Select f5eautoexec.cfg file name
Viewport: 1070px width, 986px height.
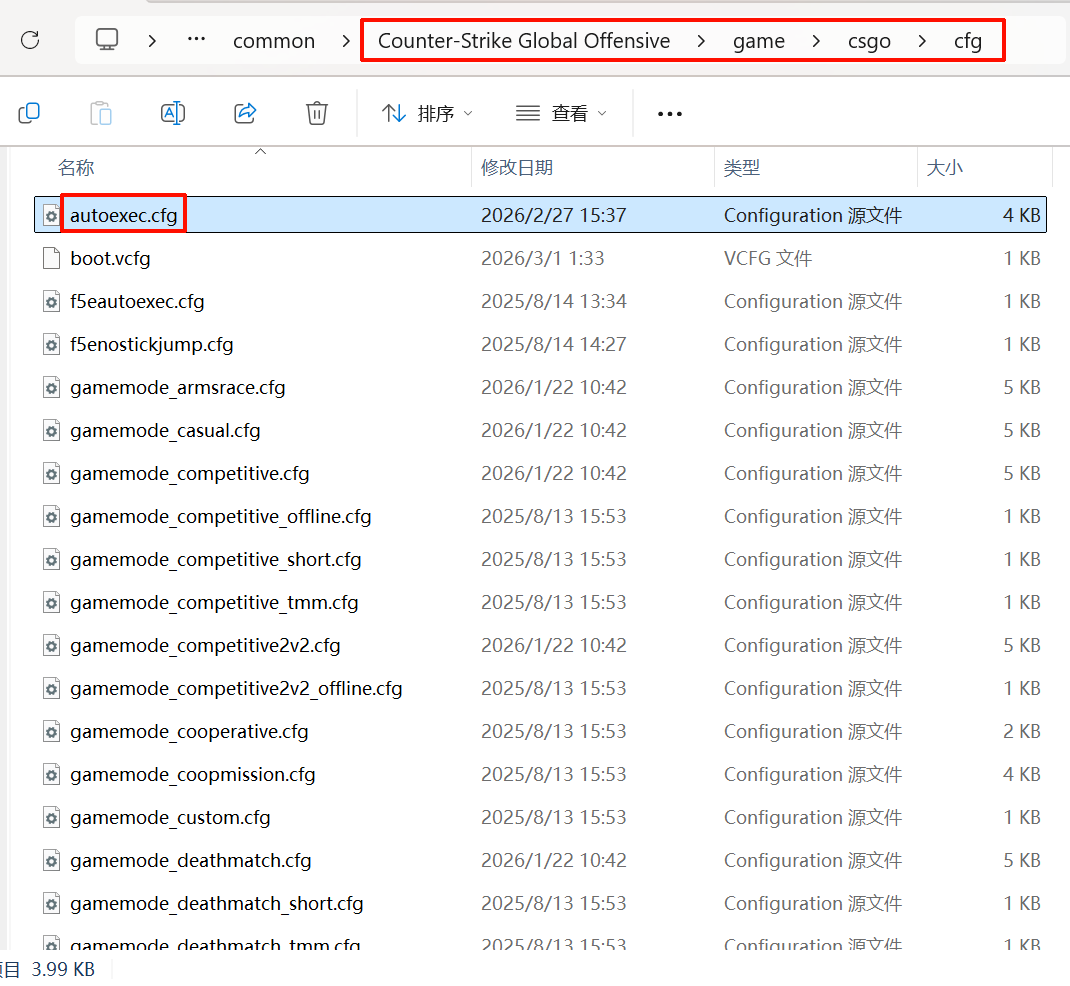(137, 302)
